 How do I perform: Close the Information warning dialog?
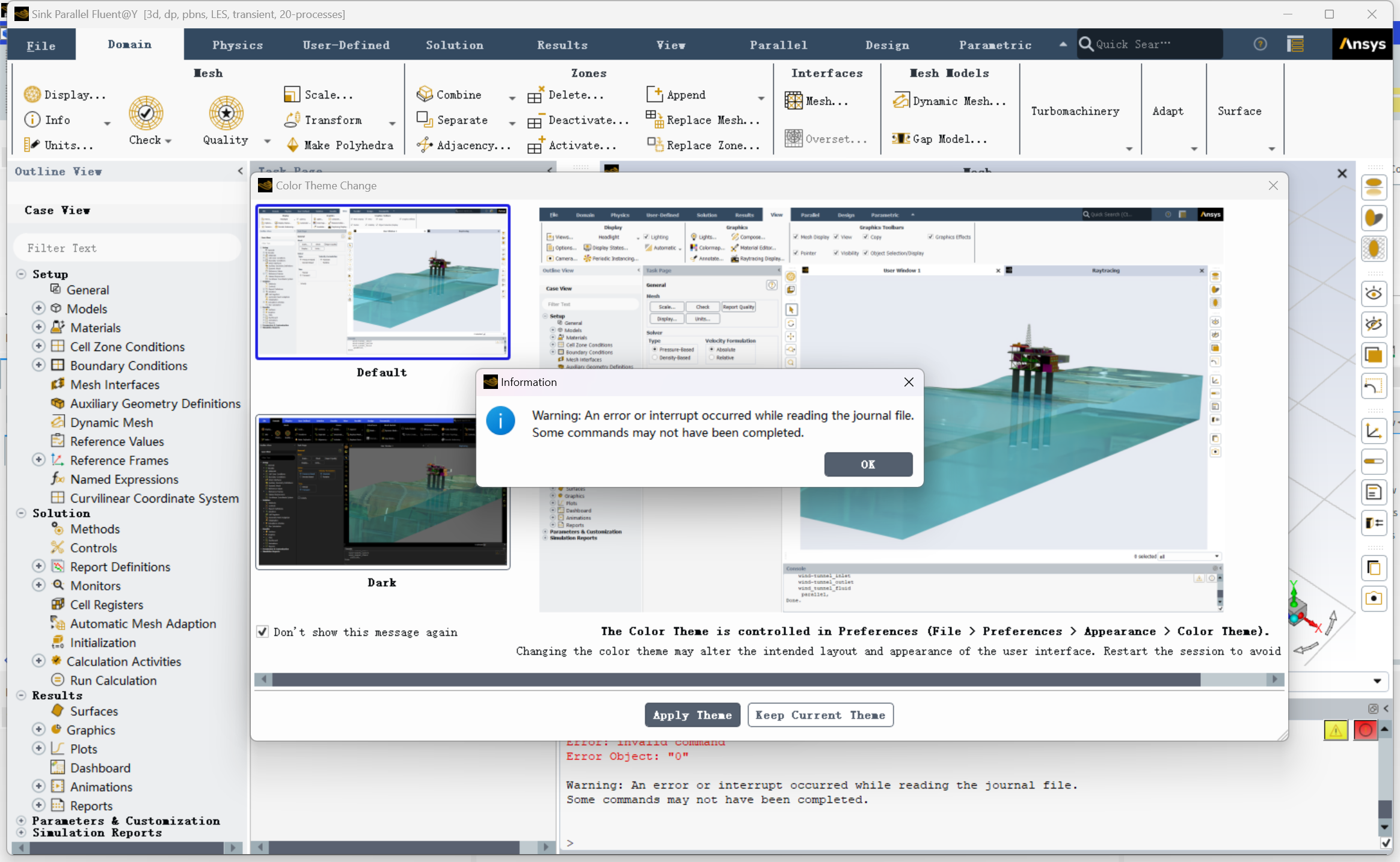(909, 382)
